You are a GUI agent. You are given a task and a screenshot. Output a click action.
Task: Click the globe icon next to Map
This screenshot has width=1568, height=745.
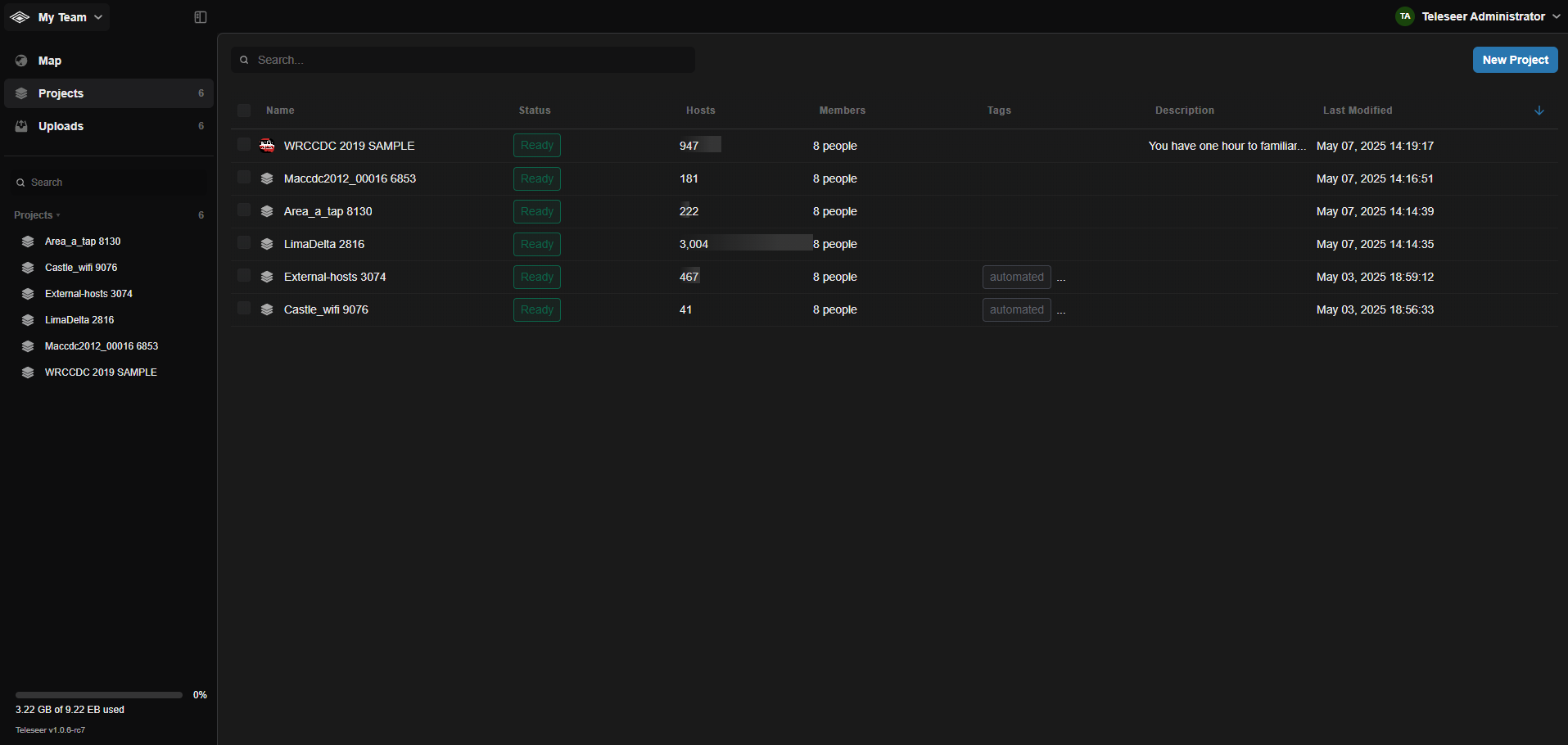coord(21,61)
